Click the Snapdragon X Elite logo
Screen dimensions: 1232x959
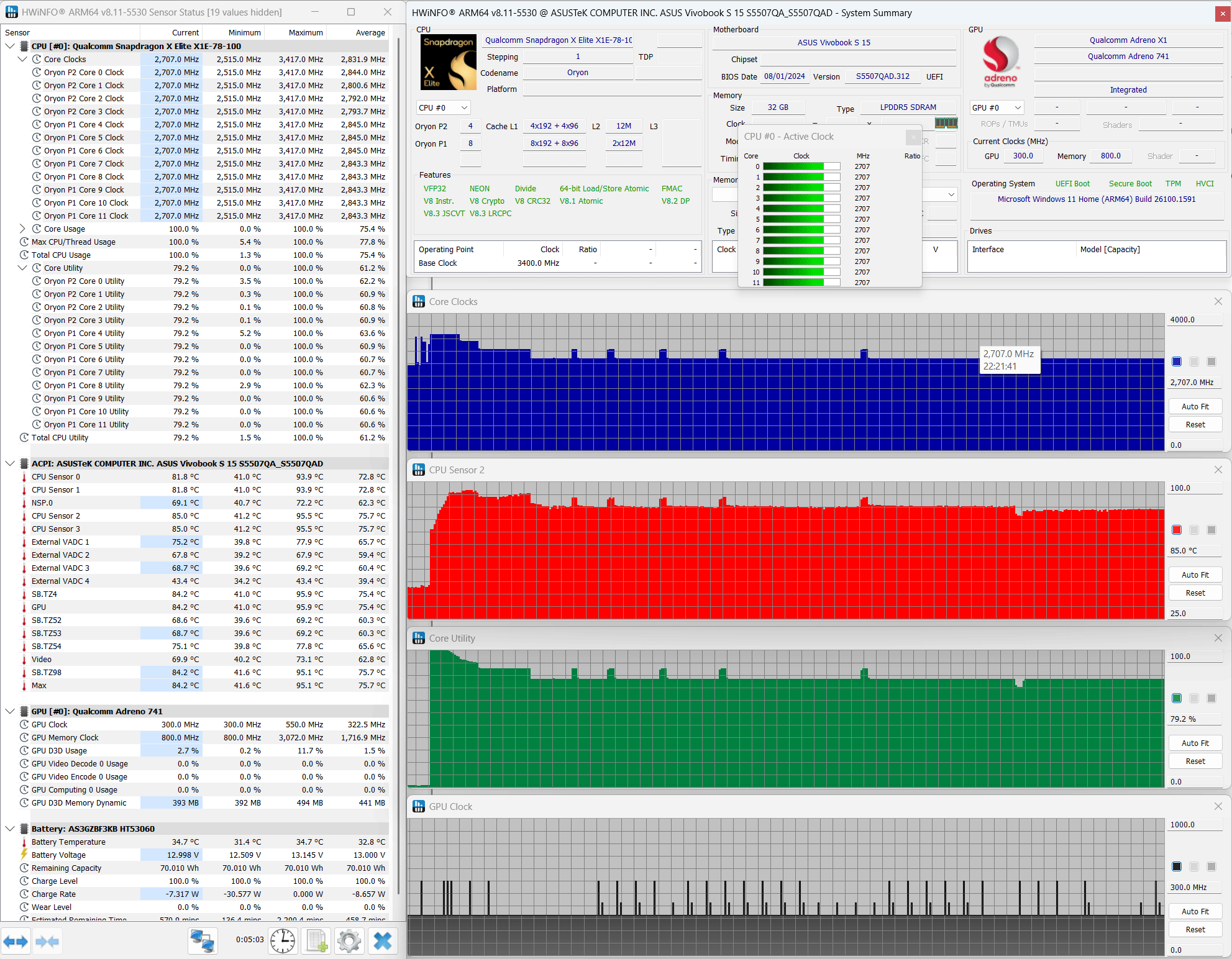click(x=449, y=62)
